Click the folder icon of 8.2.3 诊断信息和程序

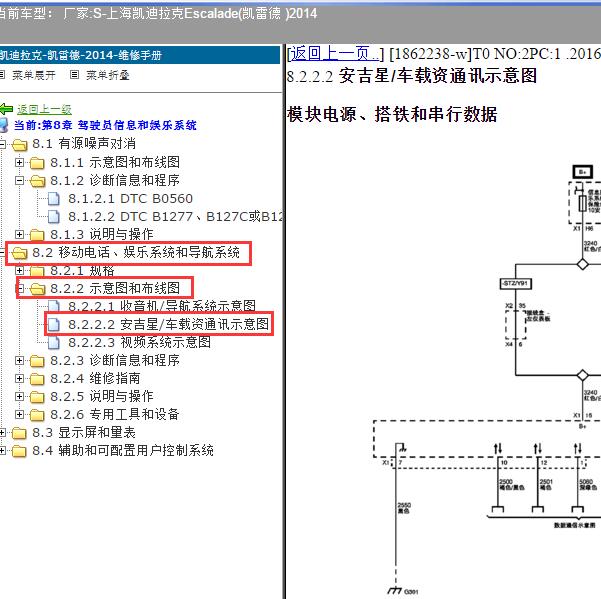(x=37, y=361)
